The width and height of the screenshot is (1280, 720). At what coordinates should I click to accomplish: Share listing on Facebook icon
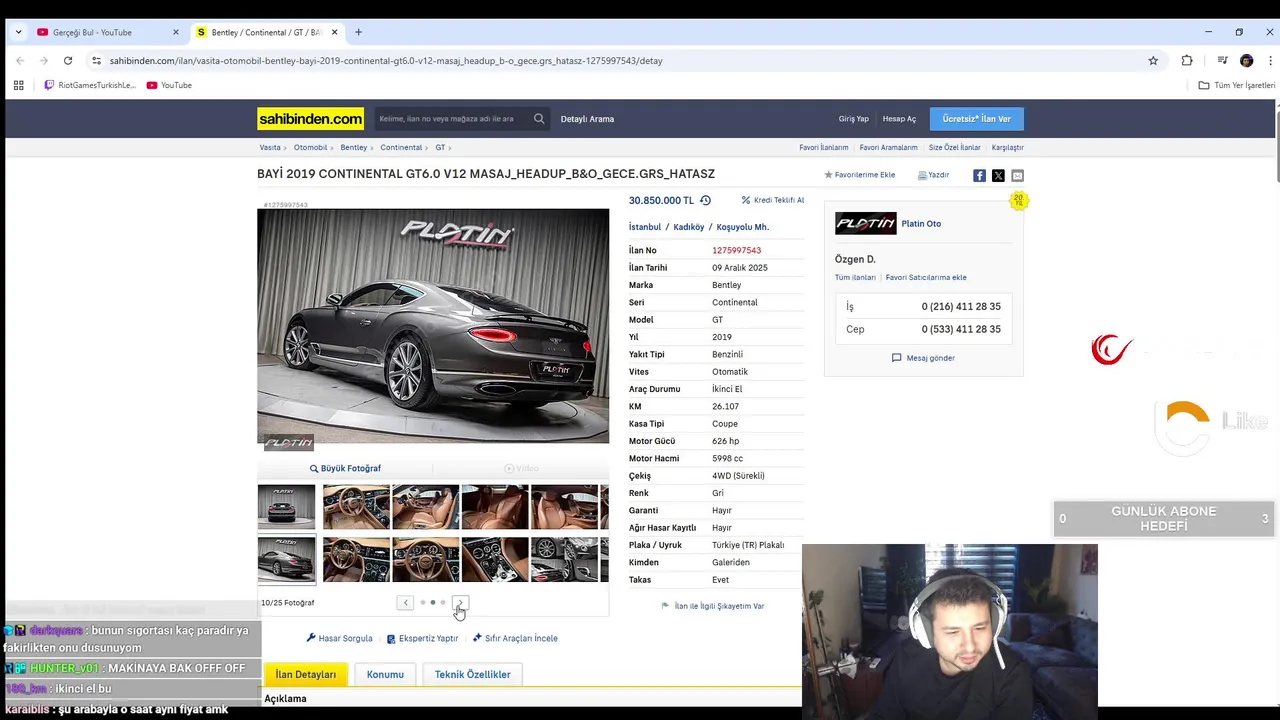[x=979, y=175]
